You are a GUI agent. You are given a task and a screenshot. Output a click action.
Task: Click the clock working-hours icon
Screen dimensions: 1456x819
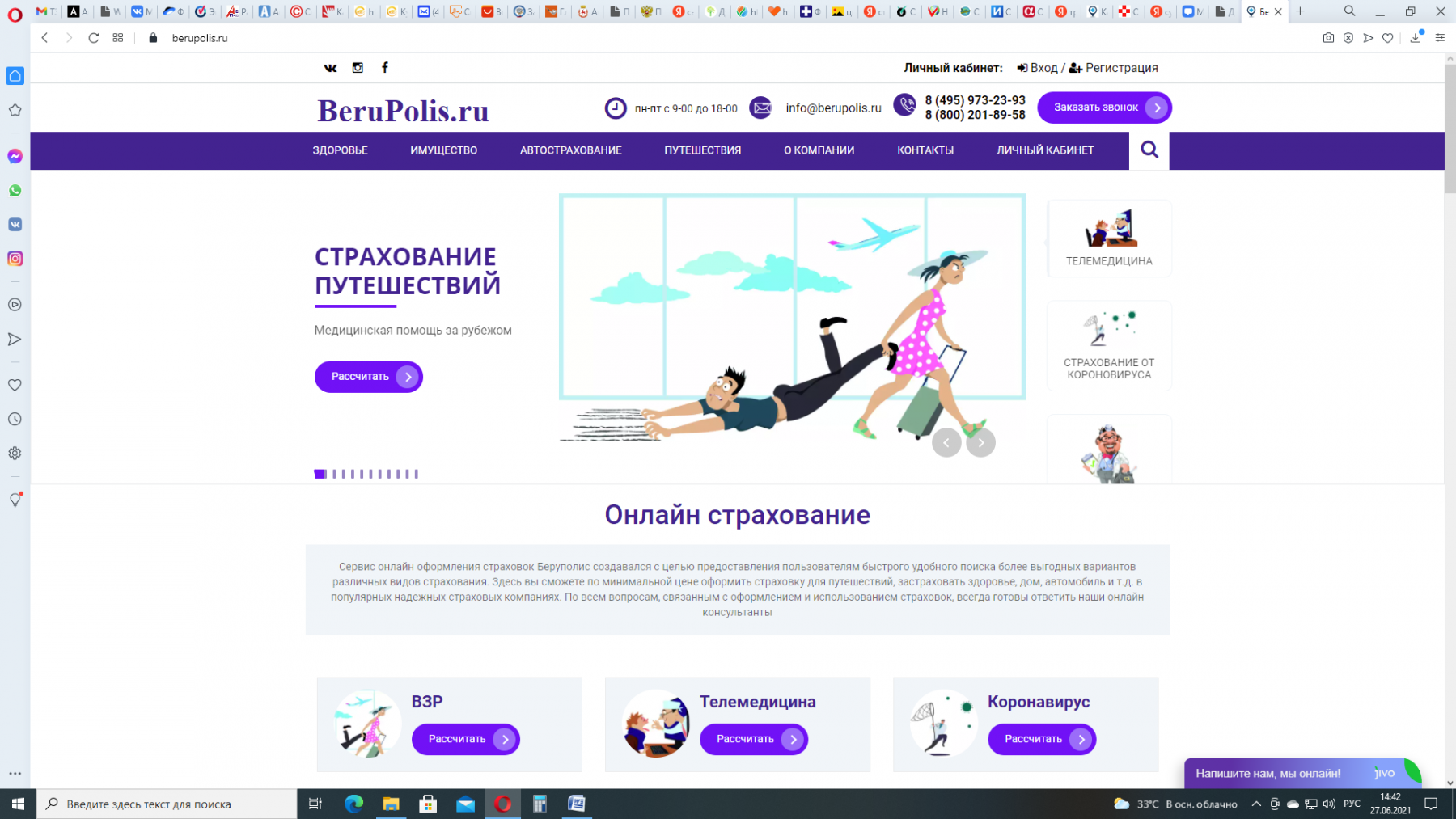tap(616, 108)
